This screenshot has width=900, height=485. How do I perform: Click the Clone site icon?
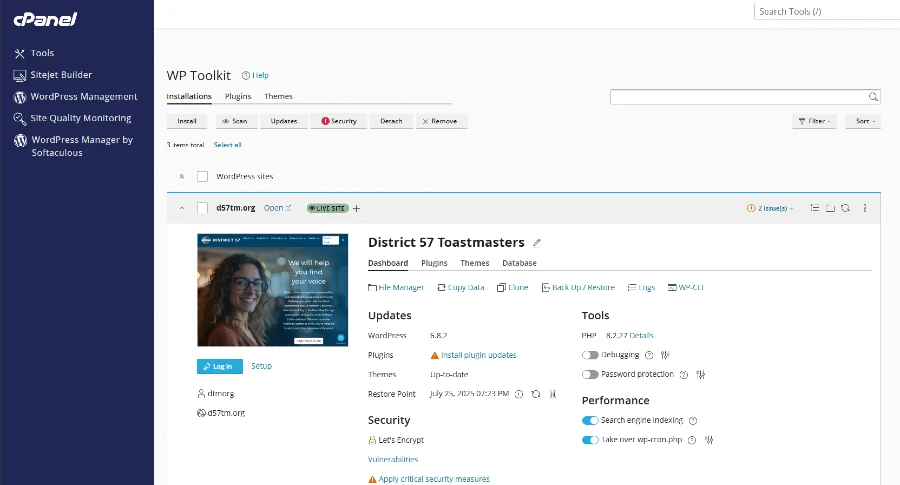512,287
